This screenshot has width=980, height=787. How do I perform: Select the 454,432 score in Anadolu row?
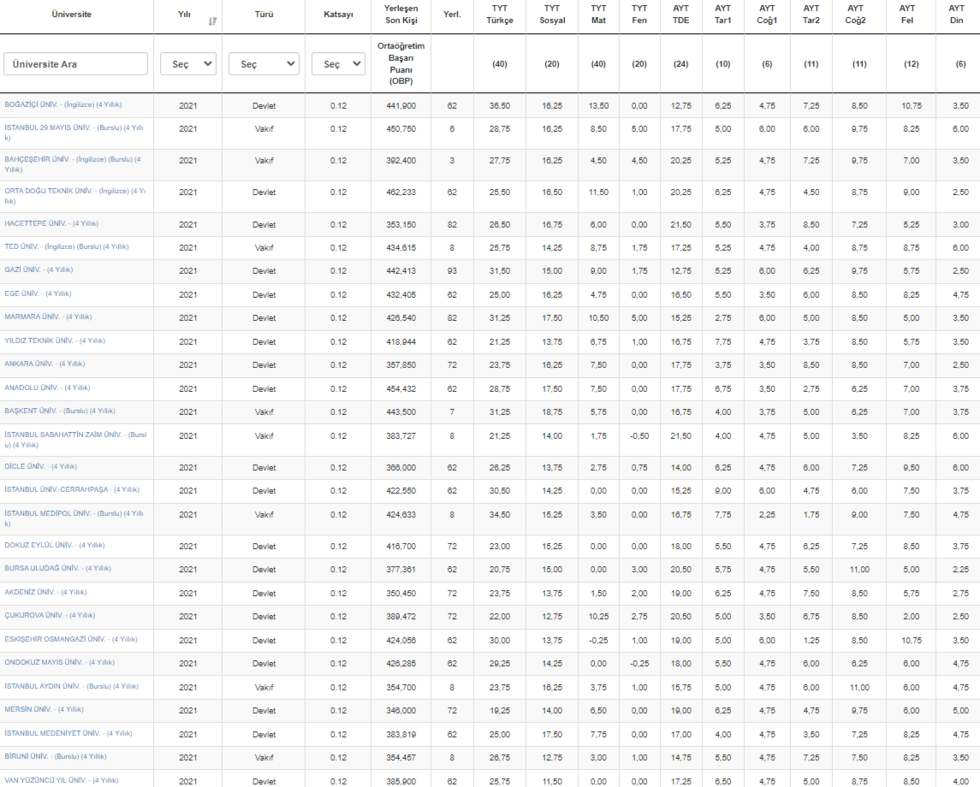(401, 389)
